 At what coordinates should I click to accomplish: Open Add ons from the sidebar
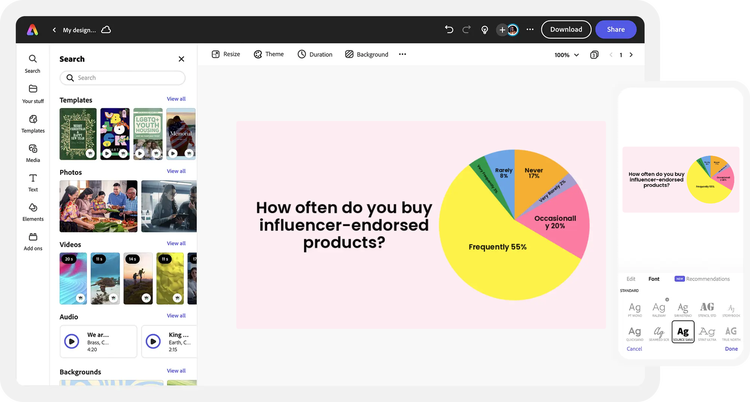pos(33,240)
